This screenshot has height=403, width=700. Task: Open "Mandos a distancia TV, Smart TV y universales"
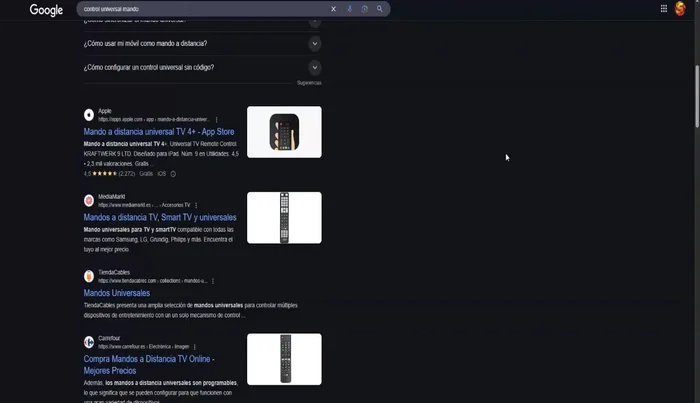160,217
